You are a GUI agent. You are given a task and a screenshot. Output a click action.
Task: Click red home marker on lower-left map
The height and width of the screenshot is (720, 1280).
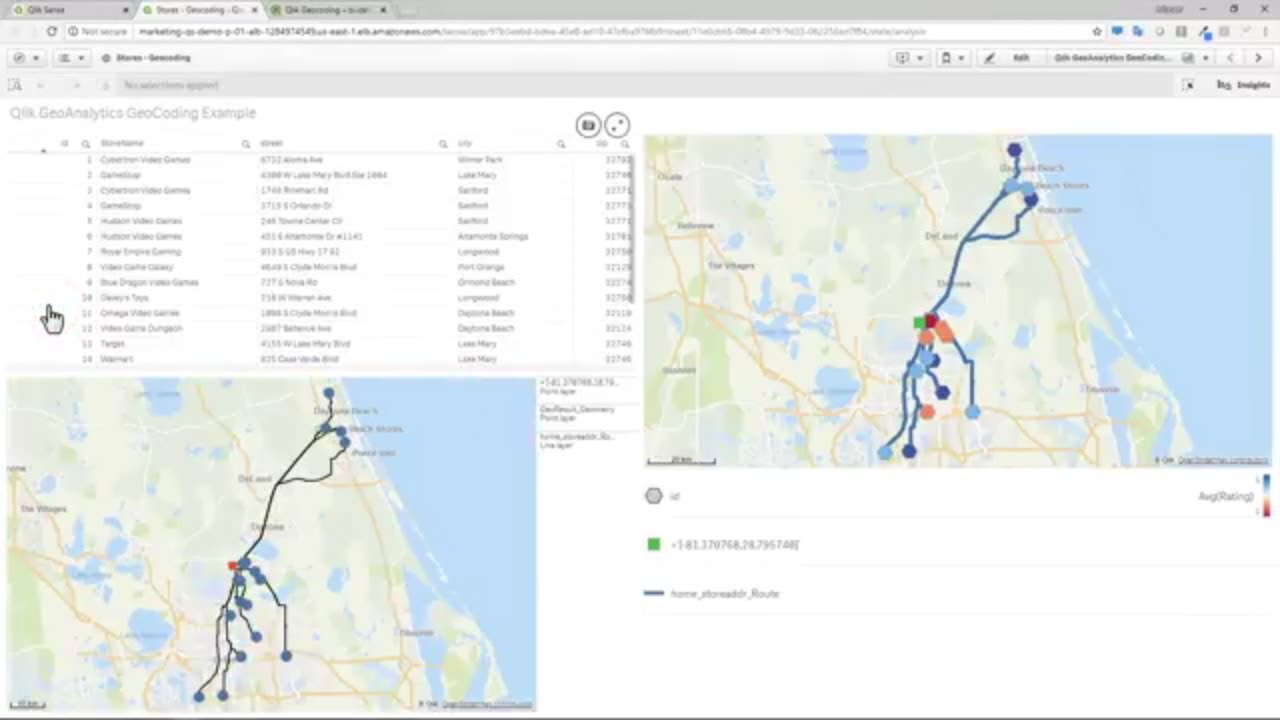232,566
